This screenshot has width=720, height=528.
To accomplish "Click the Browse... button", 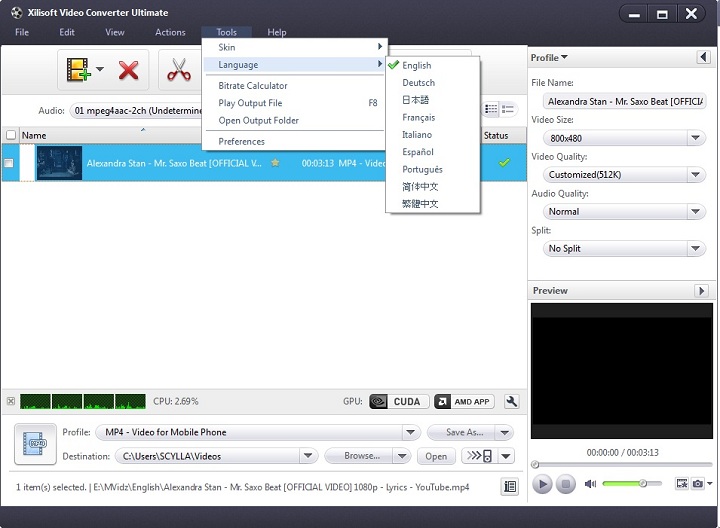I will tap(359, 456).
